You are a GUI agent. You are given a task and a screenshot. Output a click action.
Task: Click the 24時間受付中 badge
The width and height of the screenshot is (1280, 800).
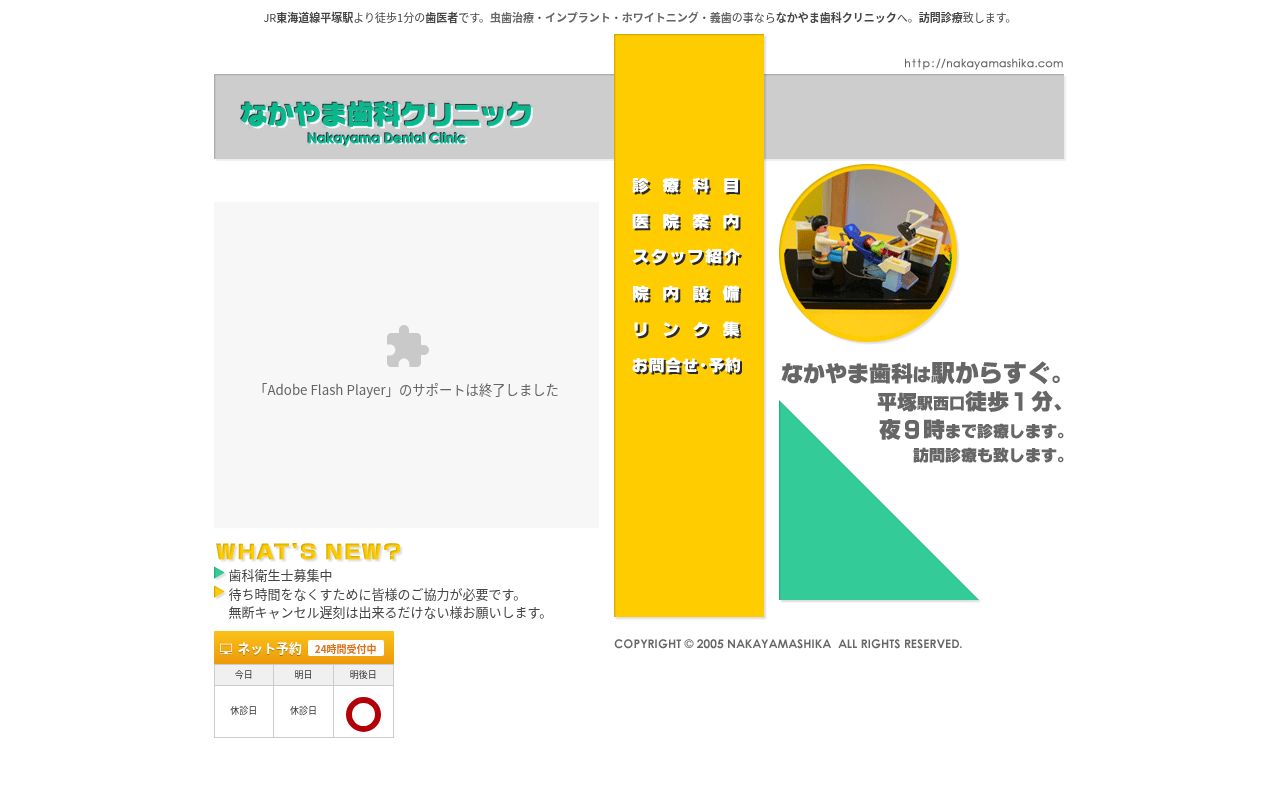[x=346, y=649]
